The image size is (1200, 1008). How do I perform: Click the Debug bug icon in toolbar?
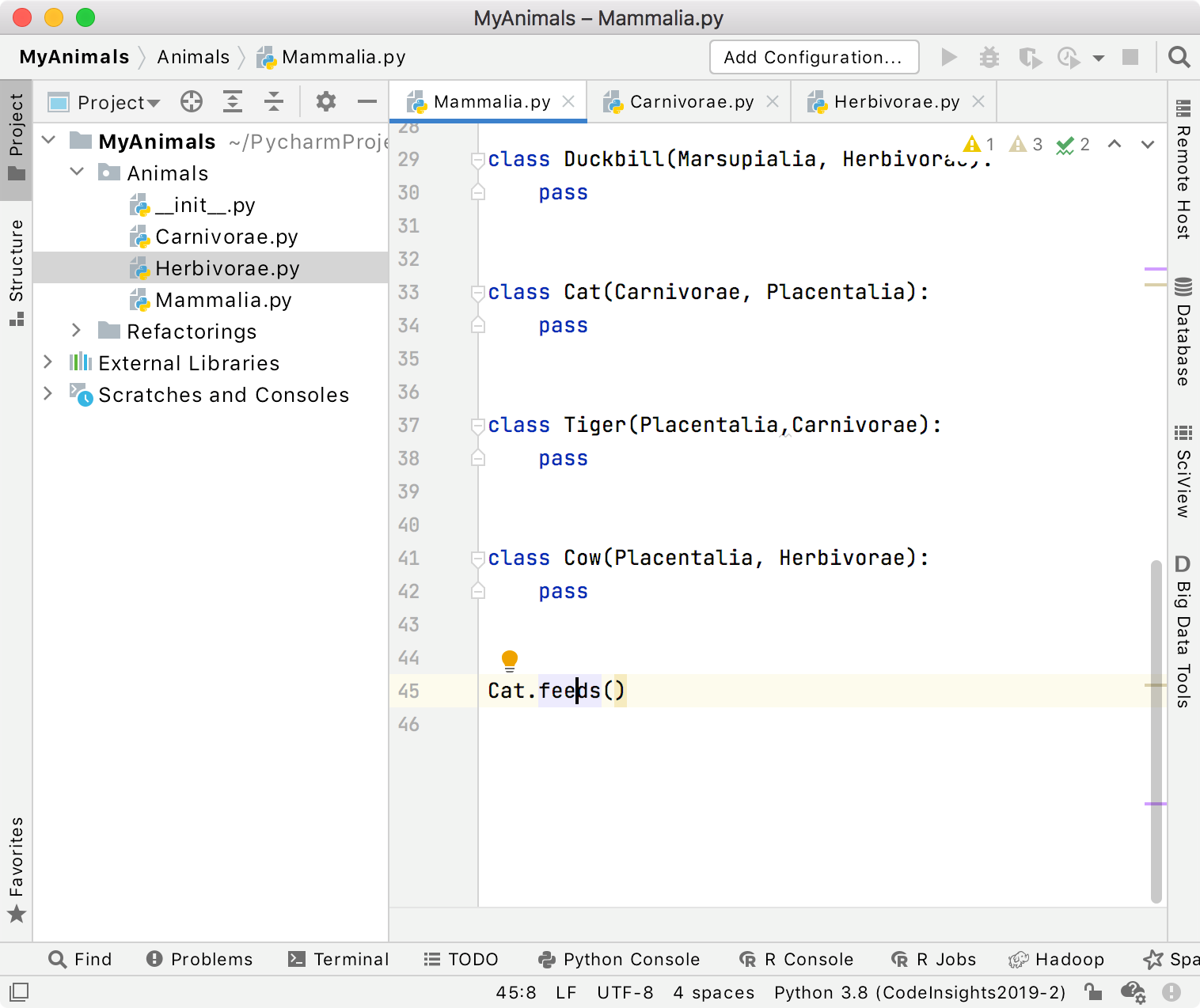pyautogui.click(x=989, y=57)
